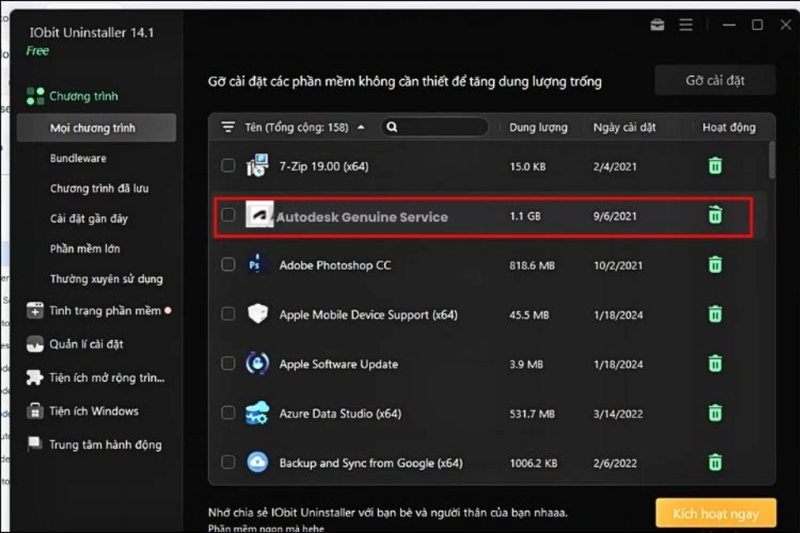Check Apple Mobile Device Support box
This screenshot has width=800, height=533.
click(228, 314)
